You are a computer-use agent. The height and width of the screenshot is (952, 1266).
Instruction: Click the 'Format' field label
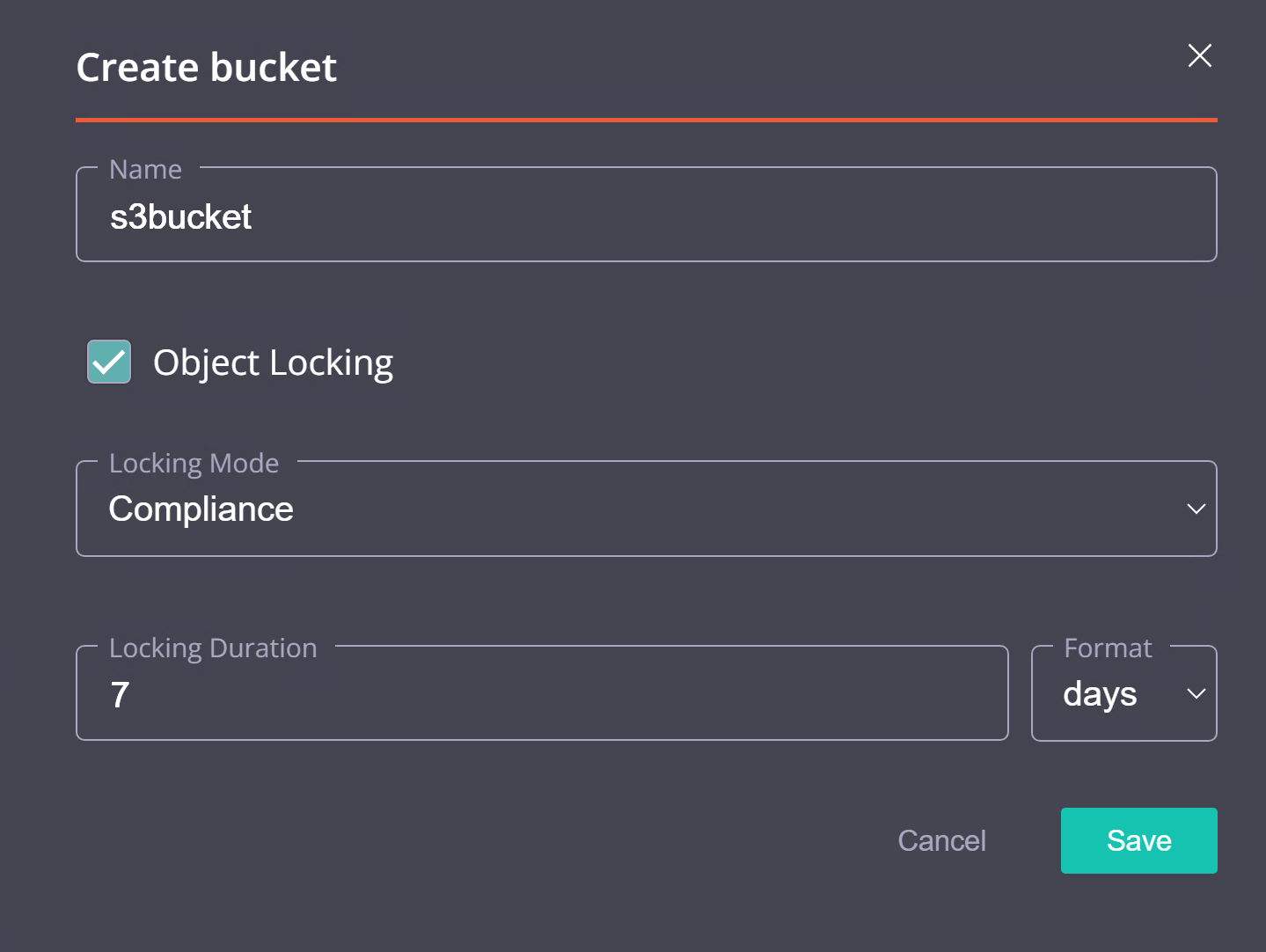(x=1108, y=648)
